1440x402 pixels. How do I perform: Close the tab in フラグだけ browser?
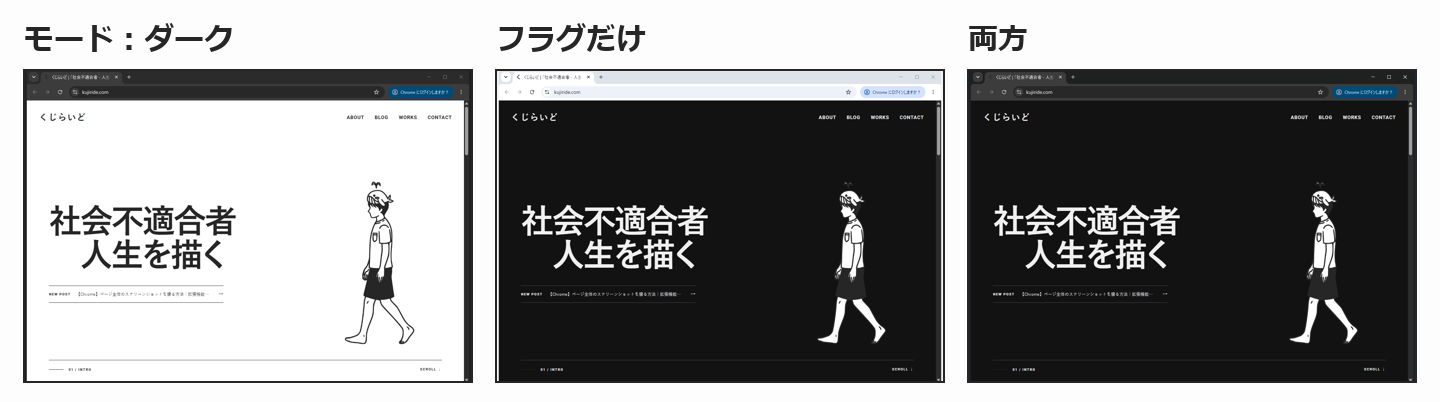pyautogui.click(x=588, y=77)
